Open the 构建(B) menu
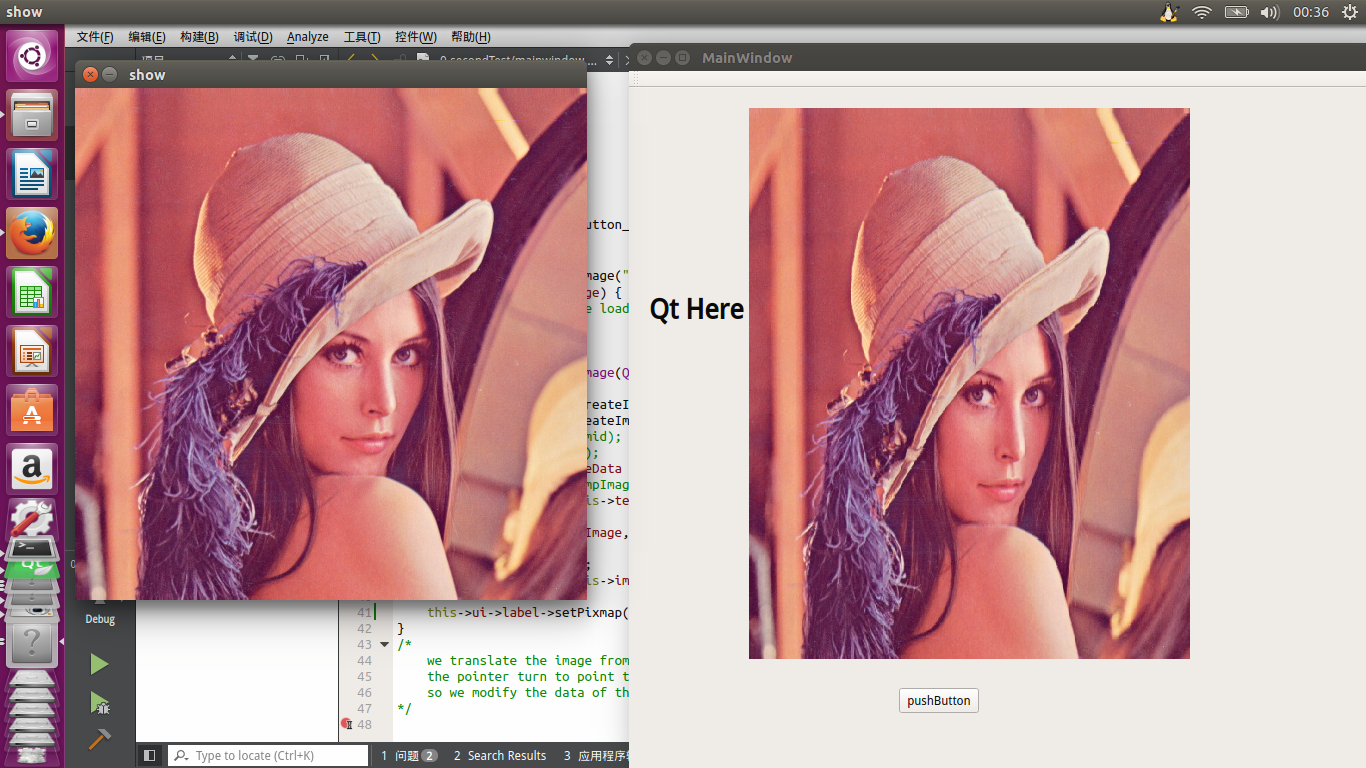 tap(199, 37)
